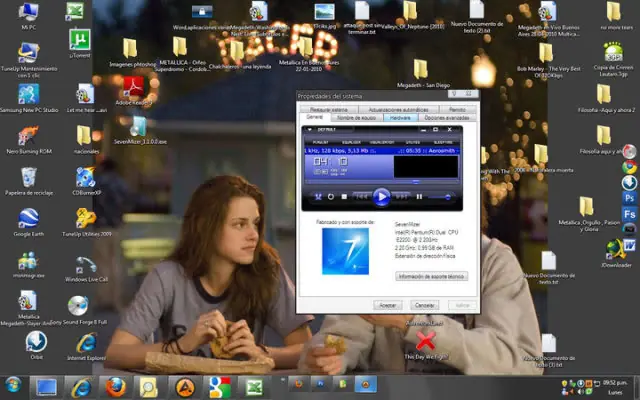This screenshot has height=400, width=640.
Task: Open Sony Sound Forge 8 Full shortcut
Action: 78,306
